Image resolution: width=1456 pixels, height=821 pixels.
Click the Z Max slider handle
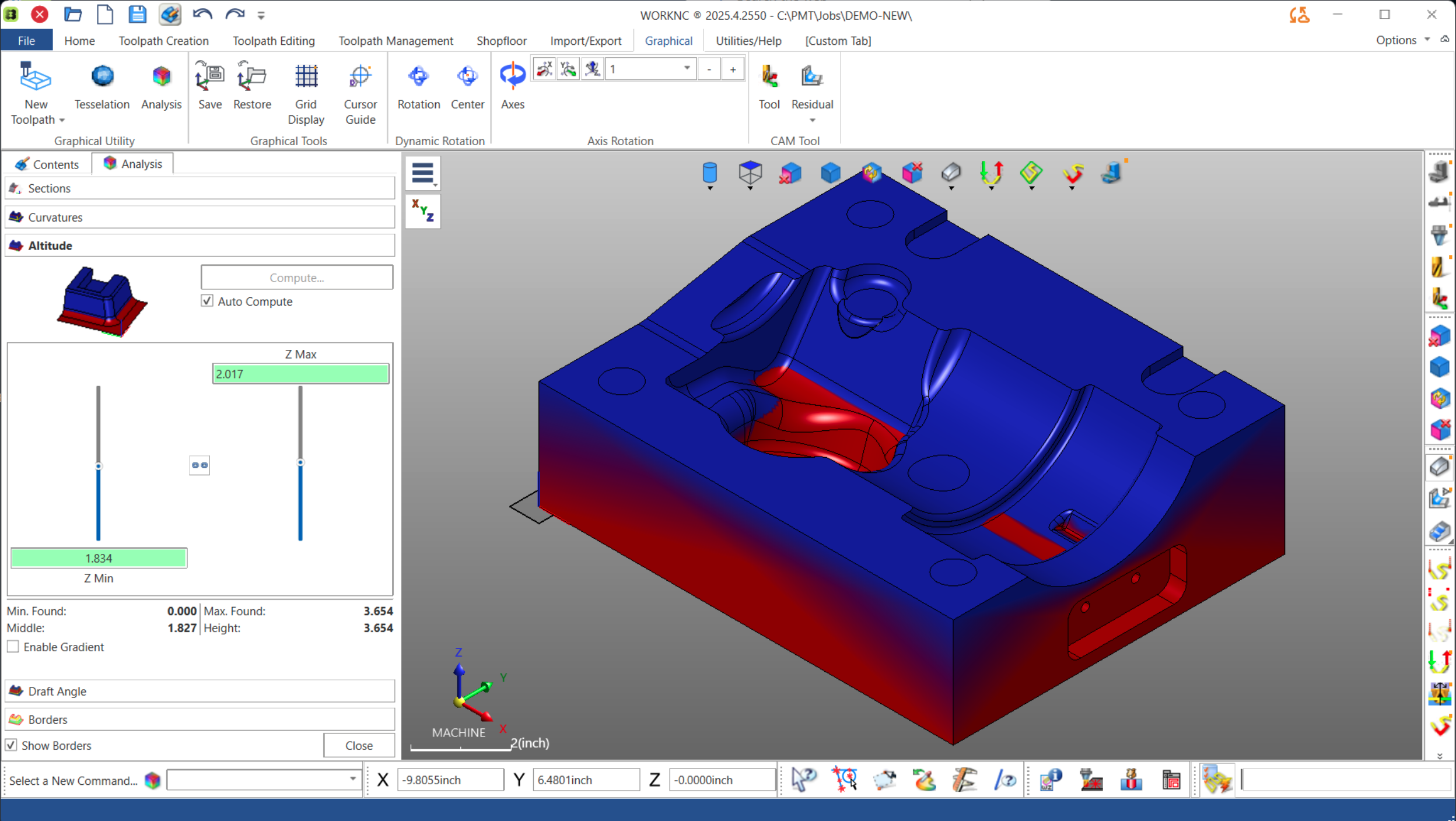click(x=300, y=462)
